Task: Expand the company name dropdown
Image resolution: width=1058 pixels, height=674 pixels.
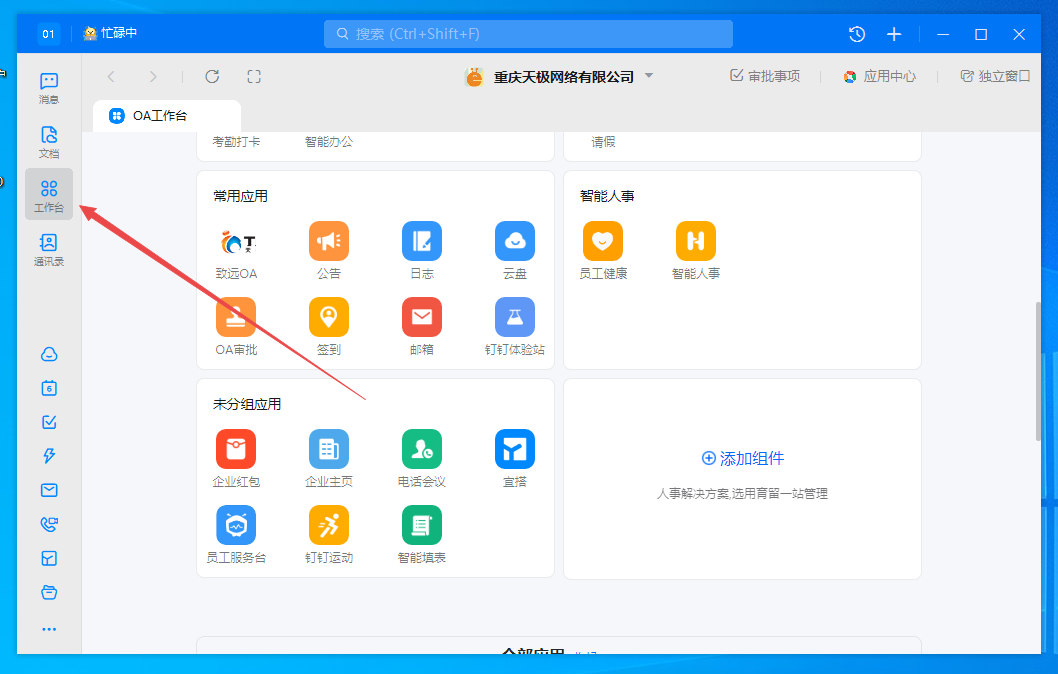Action: tap(648, 75)
